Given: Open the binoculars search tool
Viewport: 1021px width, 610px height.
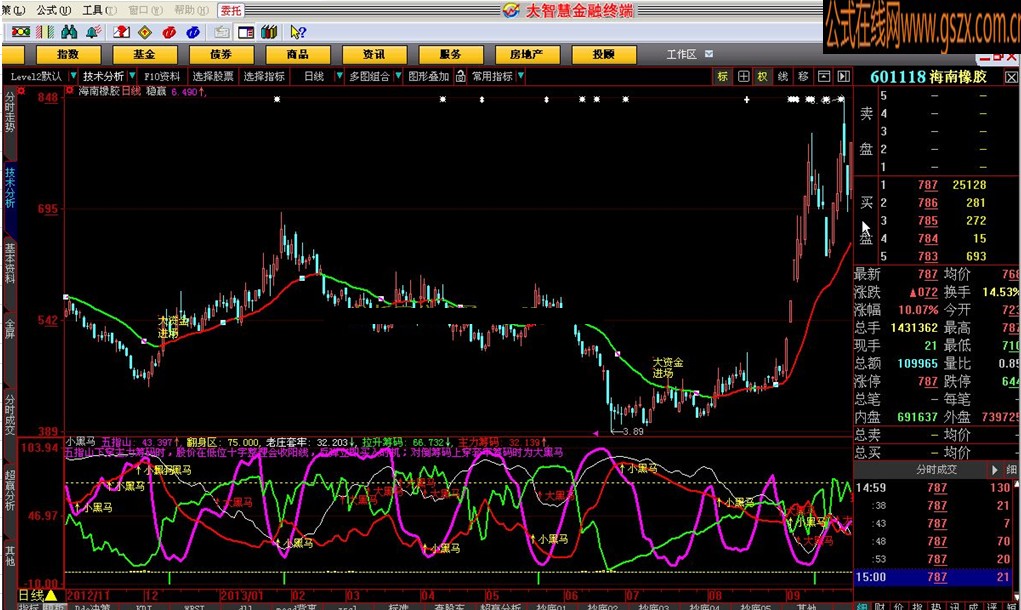Looking at the screenshot, I should 67,32.
